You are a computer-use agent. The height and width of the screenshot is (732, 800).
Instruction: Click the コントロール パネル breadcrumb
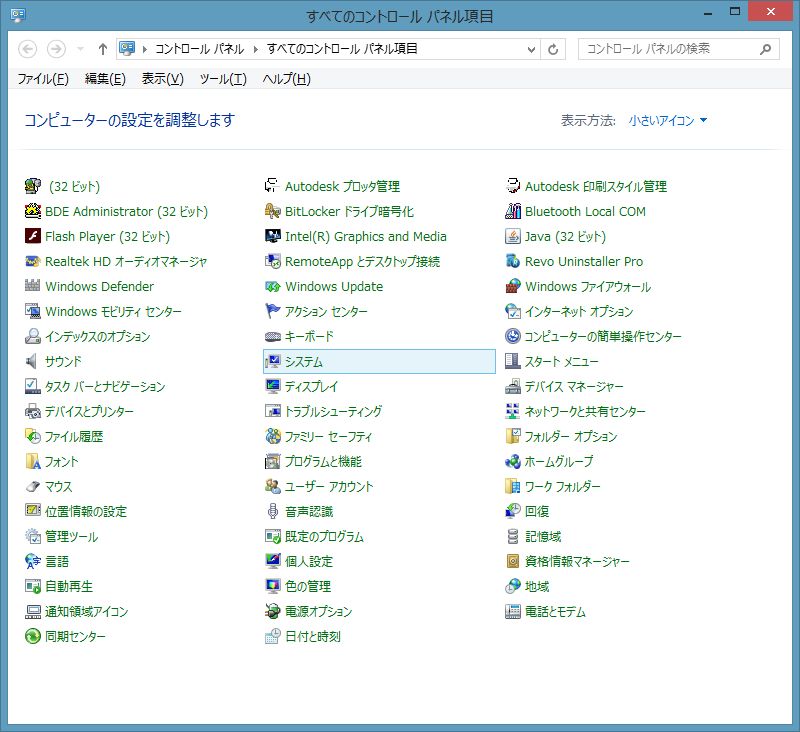pyautogui.click(x=199, y=49)
